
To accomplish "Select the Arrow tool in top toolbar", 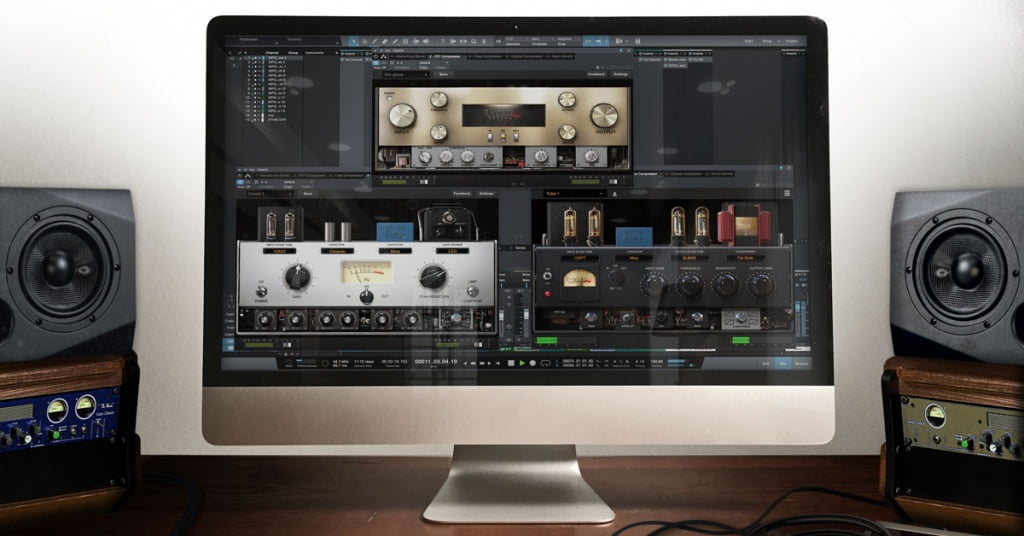I will [353, 41].
